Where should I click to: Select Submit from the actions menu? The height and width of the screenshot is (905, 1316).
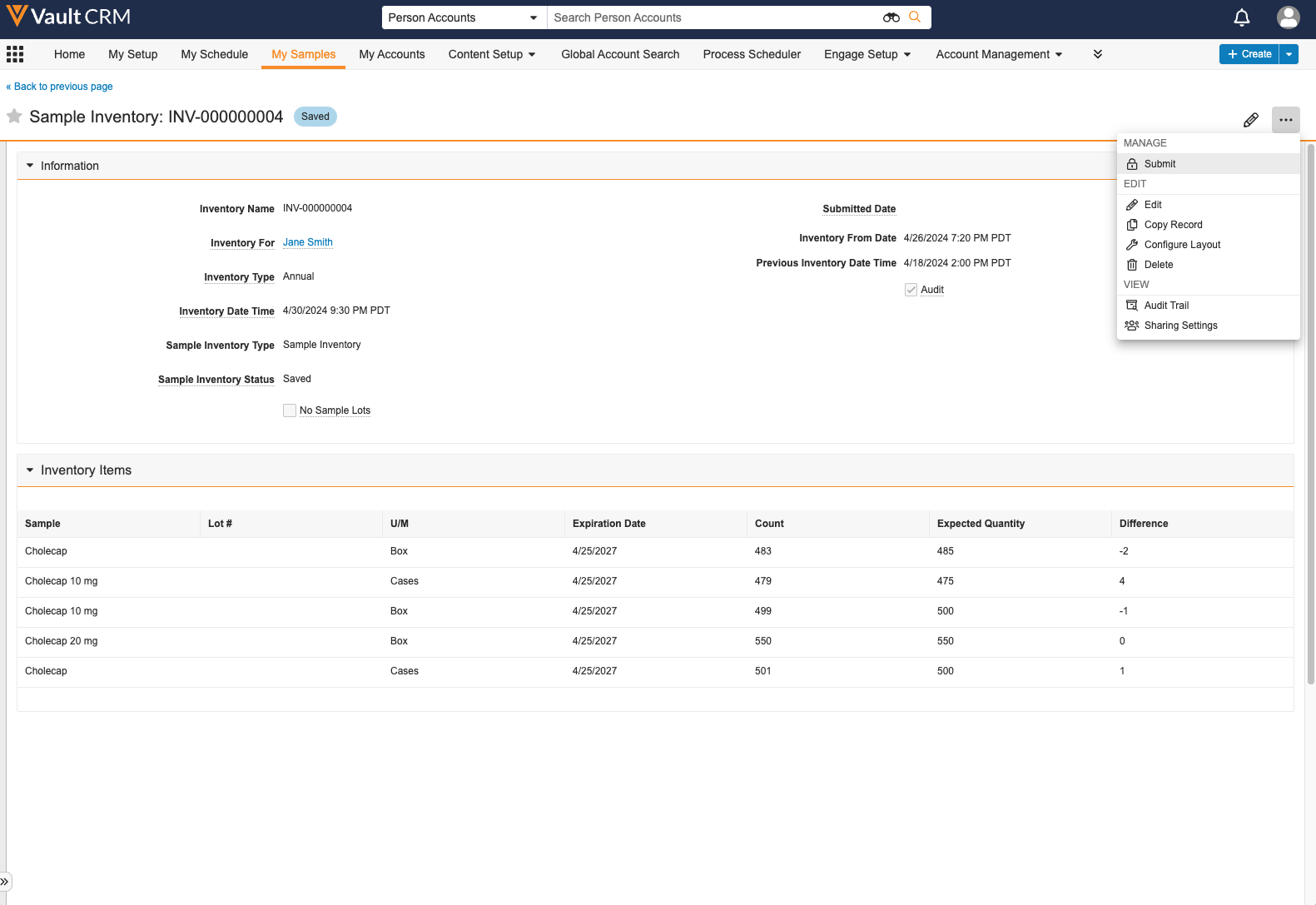(1160, 164)
